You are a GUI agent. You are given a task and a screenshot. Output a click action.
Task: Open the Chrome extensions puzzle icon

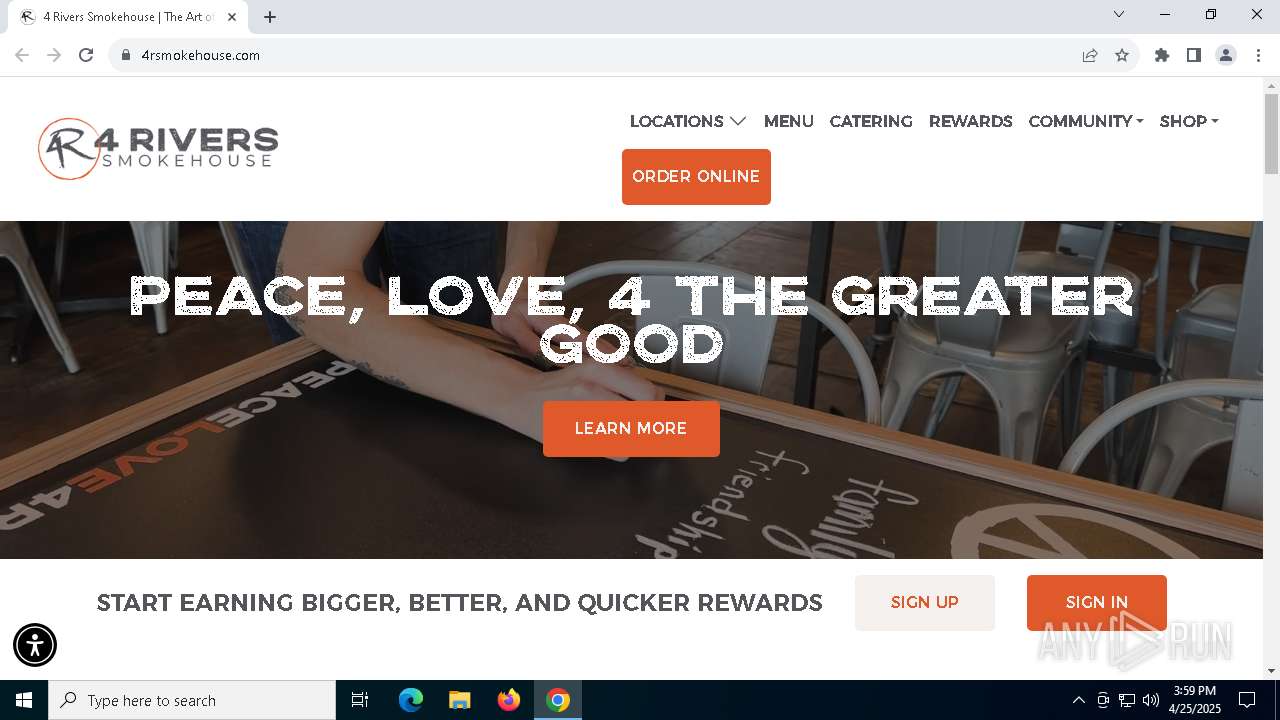point(1162,55)
